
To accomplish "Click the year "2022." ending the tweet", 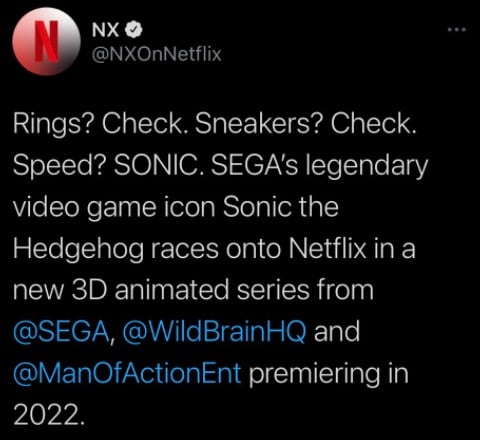I will [48, 415].
